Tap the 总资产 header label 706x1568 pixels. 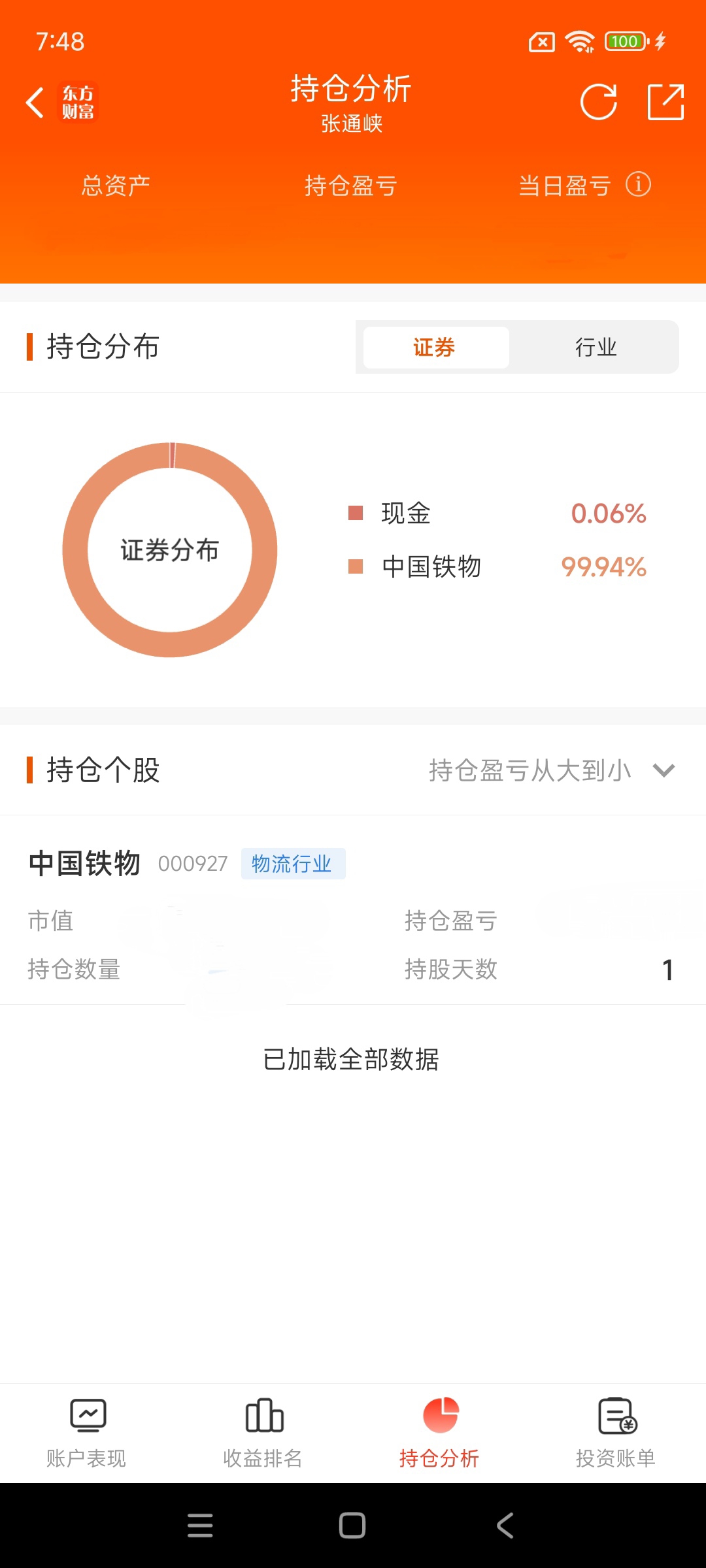[x=116, y=186]
